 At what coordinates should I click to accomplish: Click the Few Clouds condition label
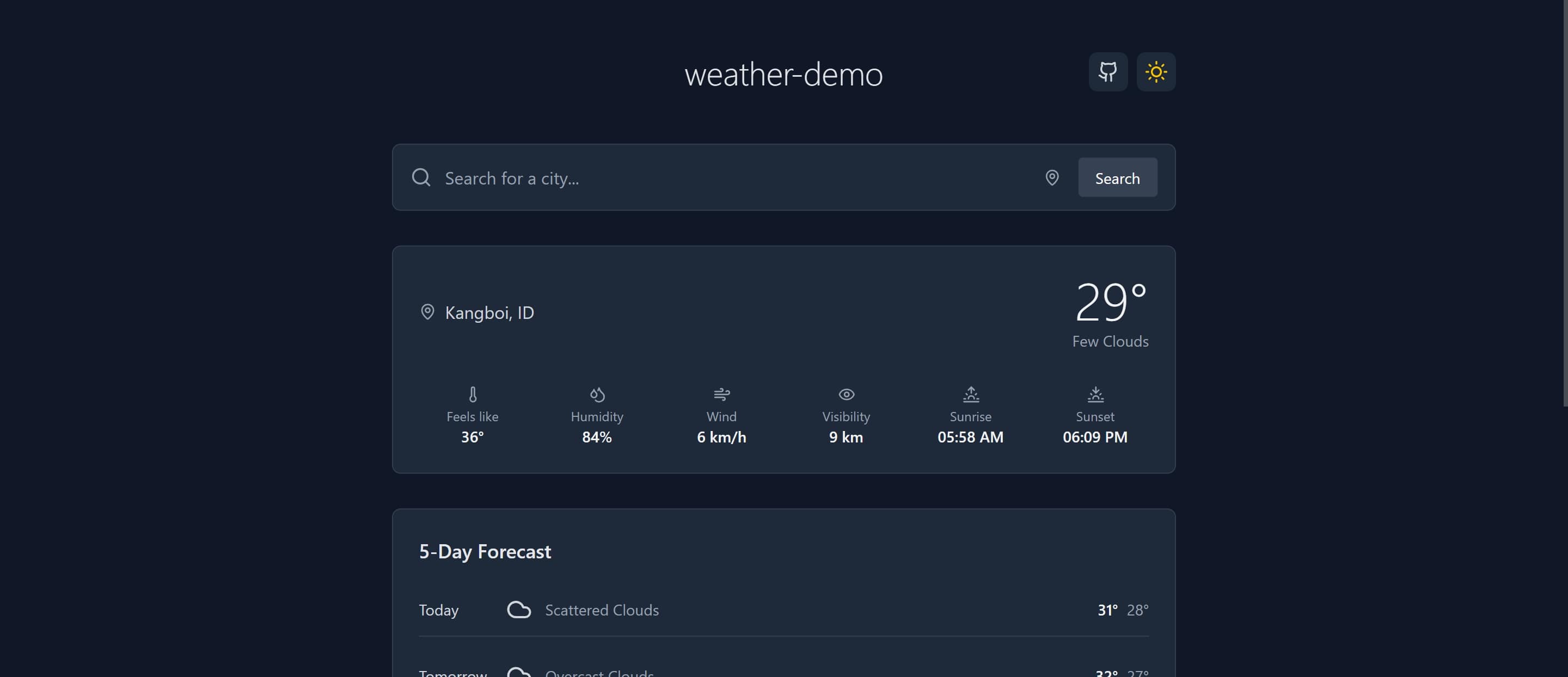coord(1110,341)
